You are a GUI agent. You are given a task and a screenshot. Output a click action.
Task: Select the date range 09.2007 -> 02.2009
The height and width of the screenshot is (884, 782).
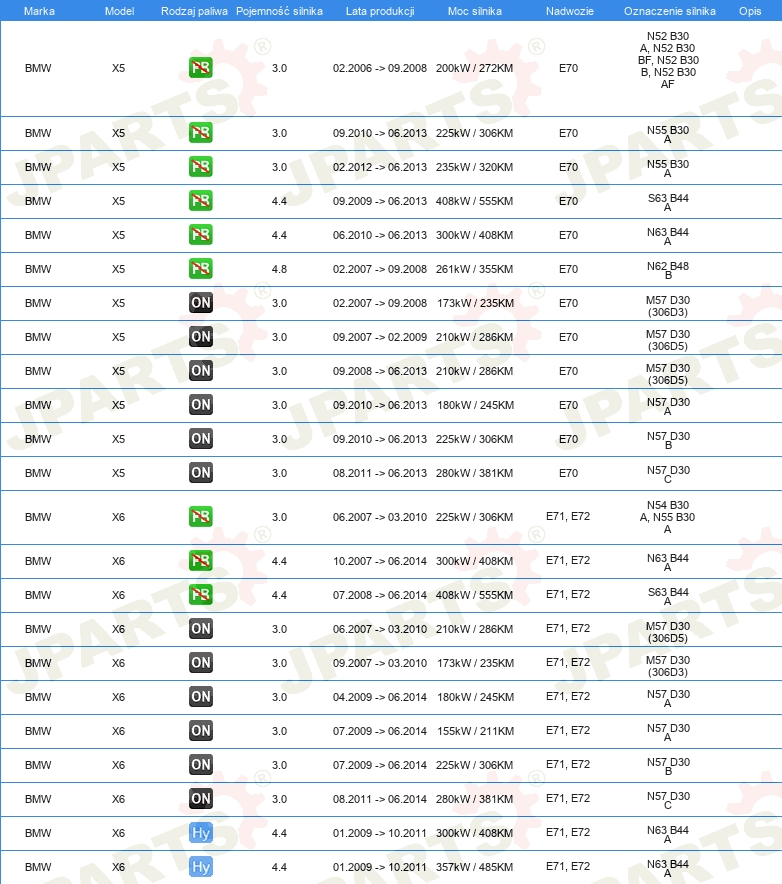pos(380,337)
